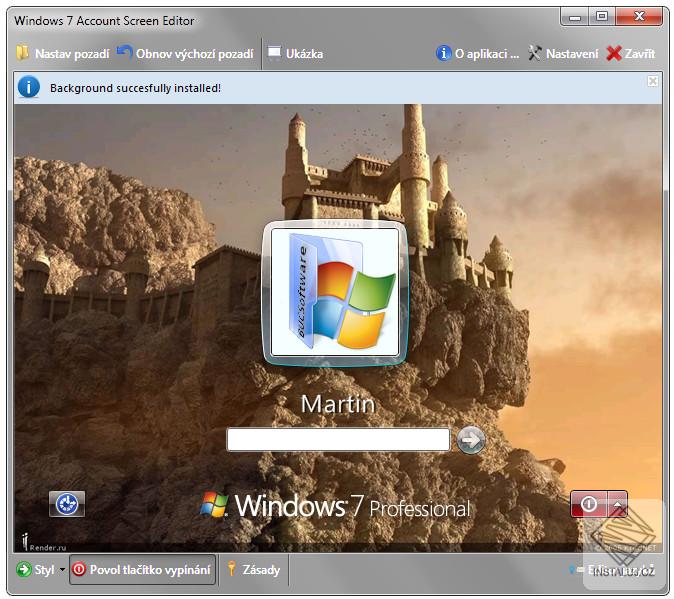Click the login arrow button
674x599 pixels.
tap(471, 440)
